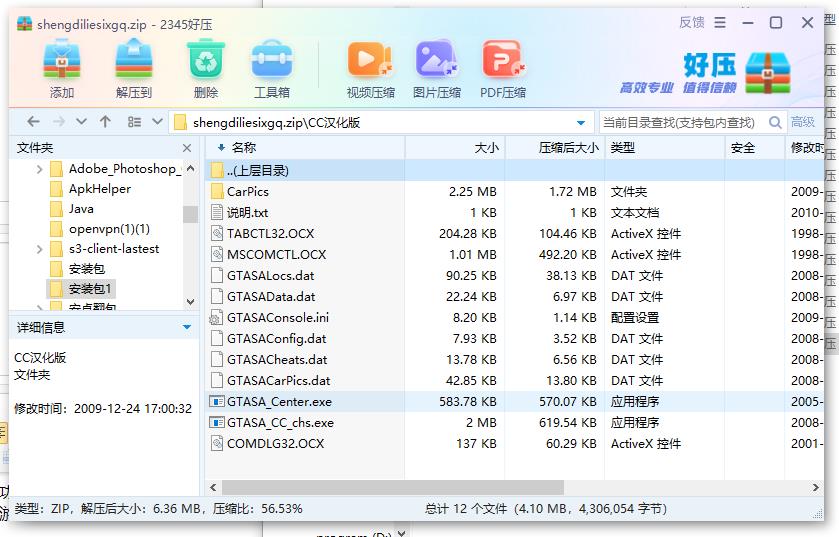The height and width of the screenshot is (537, 839).
Task: Select the ApkHelper folder in tree
Action: 100,189
